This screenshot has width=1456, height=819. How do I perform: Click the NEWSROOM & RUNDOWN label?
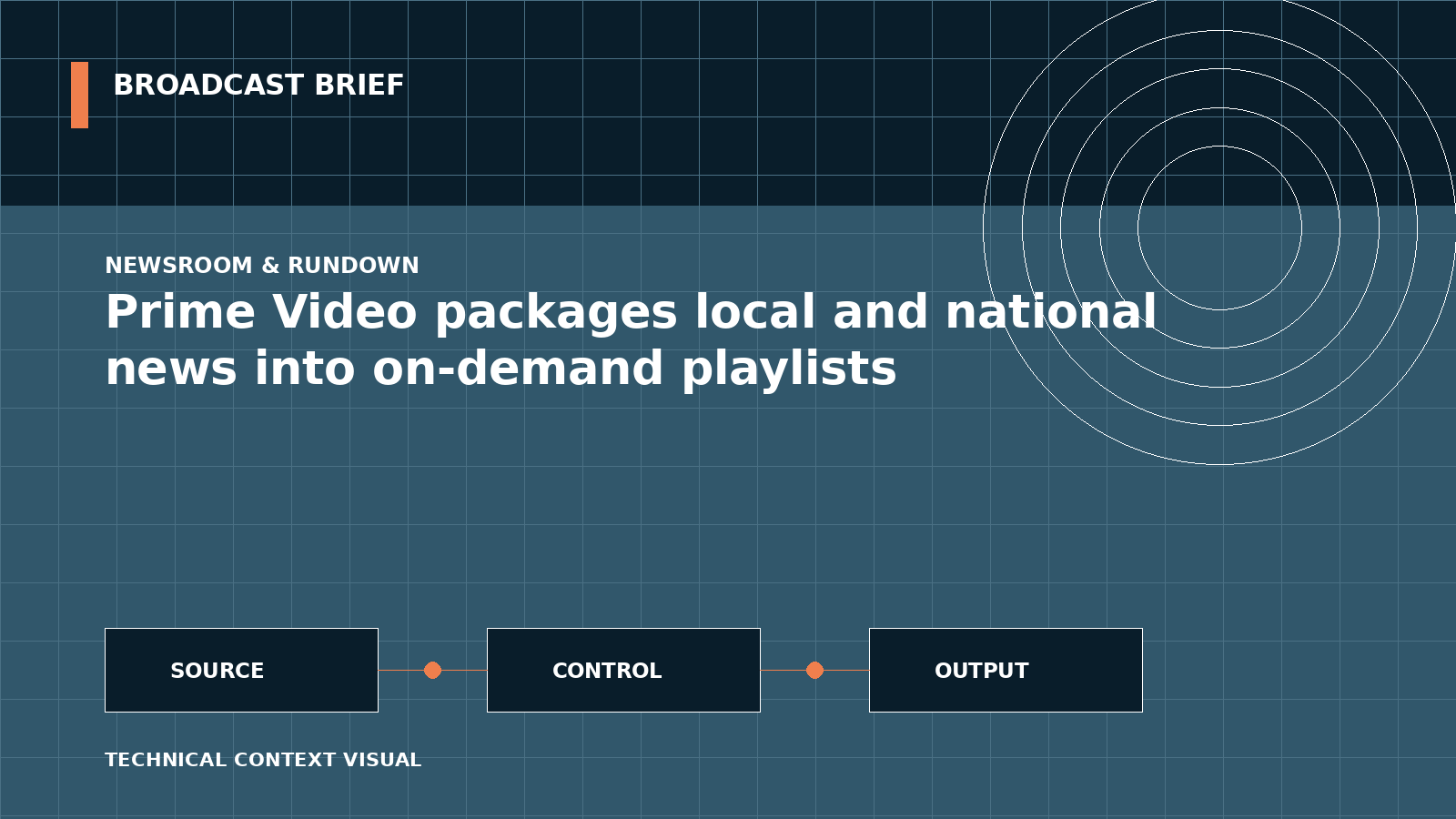pyautogui.click(x=262, y=266)
